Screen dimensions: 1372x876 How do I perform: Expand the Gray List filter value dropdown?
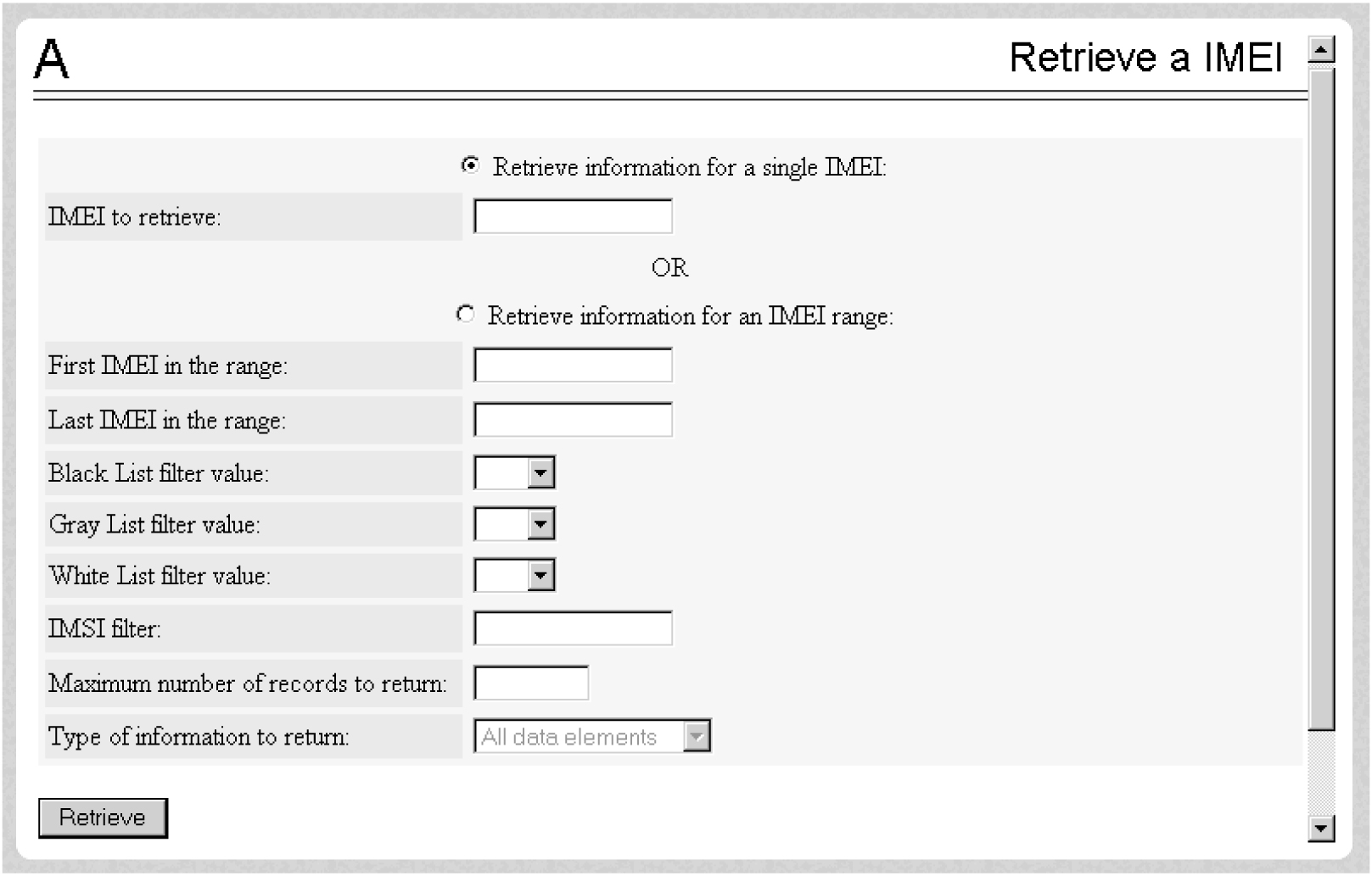click(x=540, y=524)
